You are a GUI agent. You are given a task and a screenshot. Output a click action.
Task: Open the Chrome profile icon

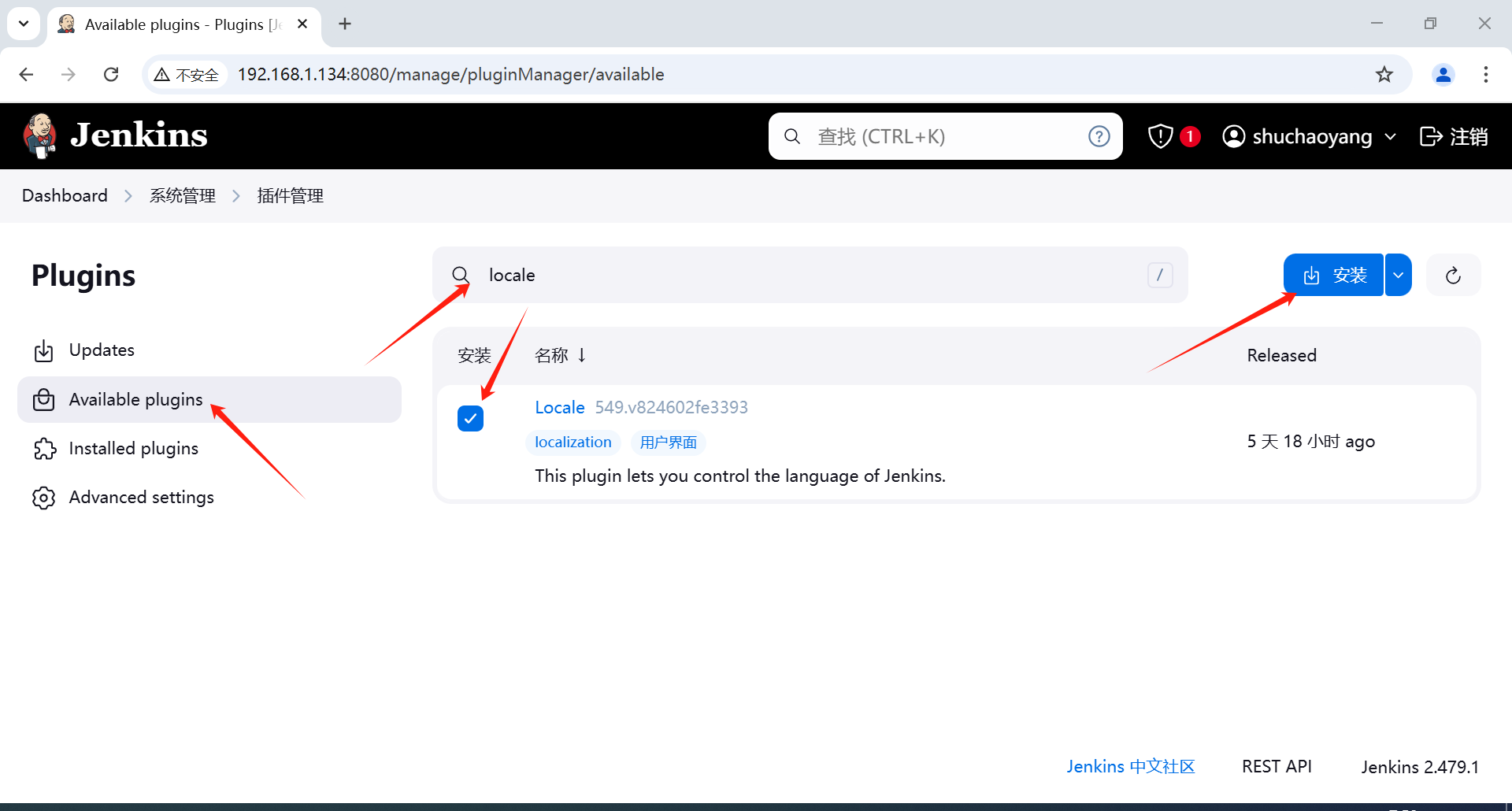pyautogui.click(x=1443, y=74)
